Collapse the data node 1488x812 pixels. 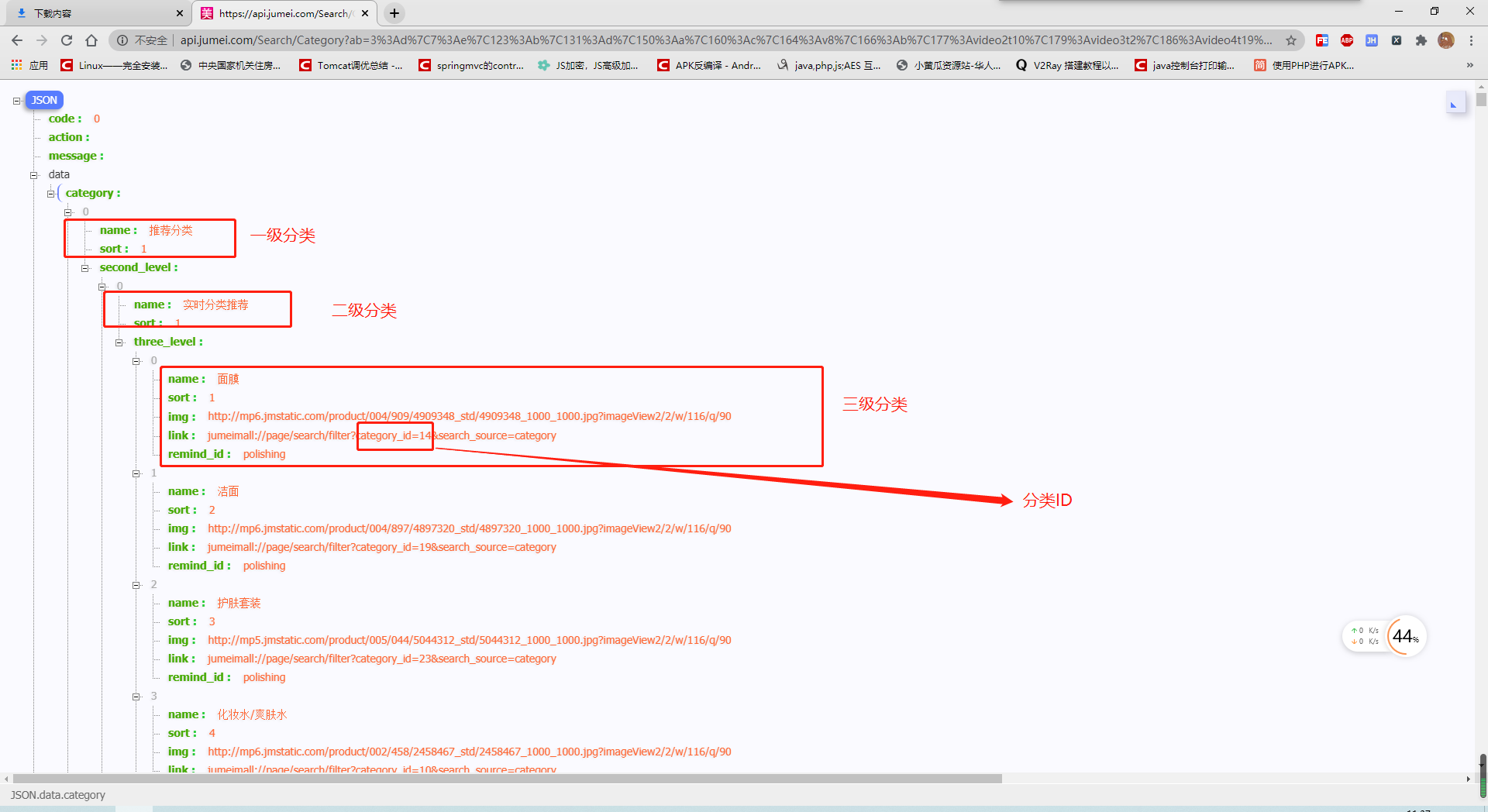coord(34,175)
